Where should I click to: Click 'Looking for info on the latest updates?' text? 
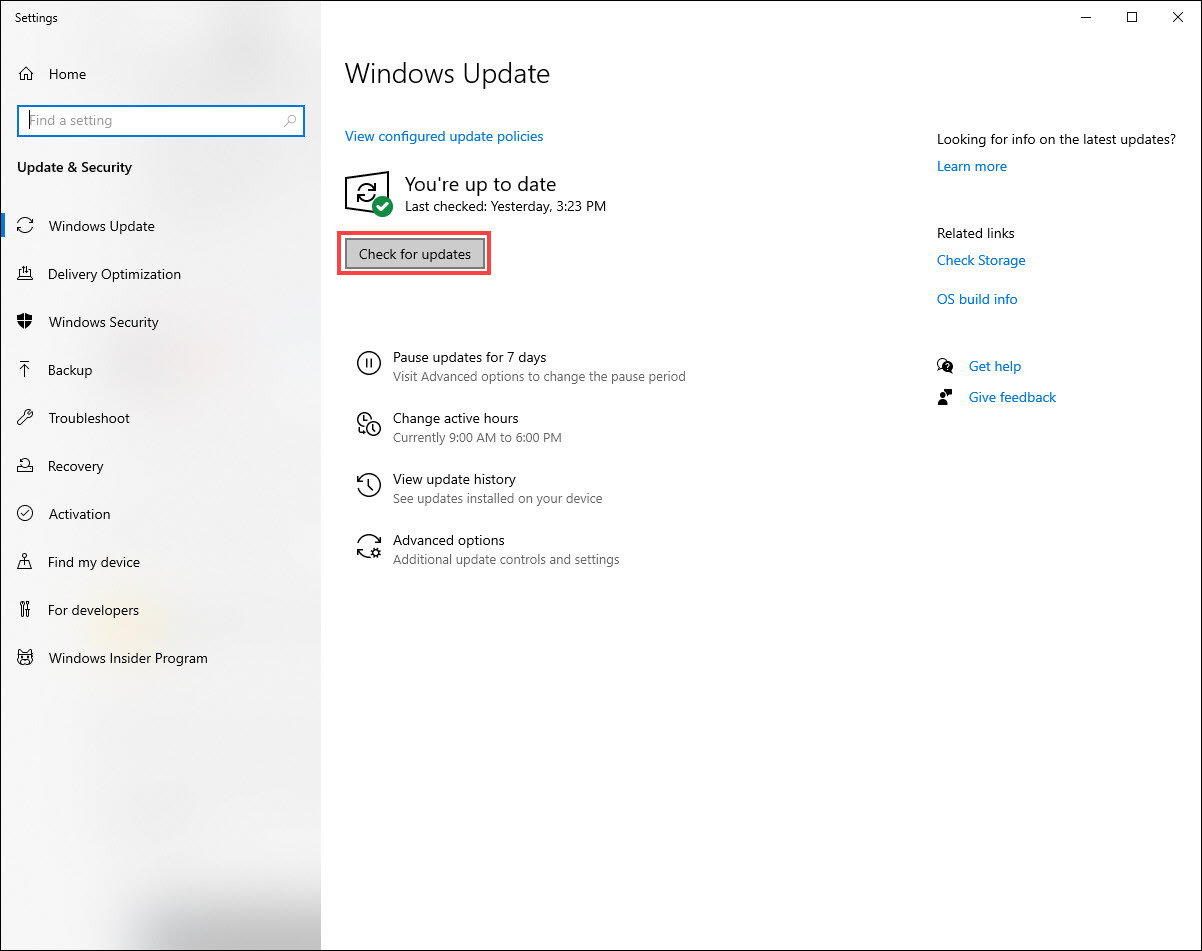click(x=1056, y=139)
